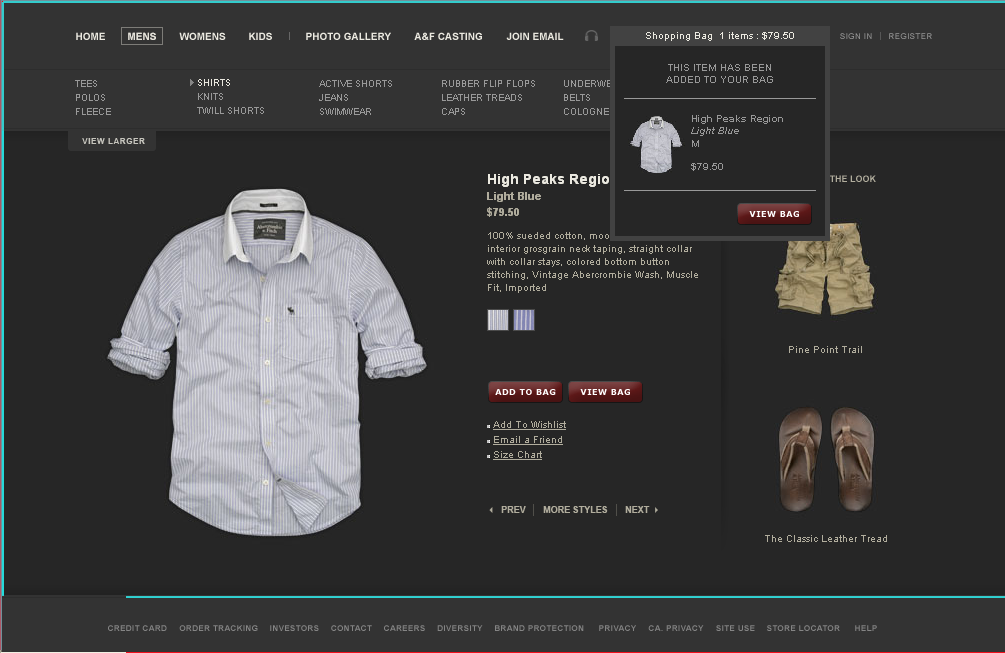
Task: Select the darker blue stripe color swatch
Action: pos(524,320)
